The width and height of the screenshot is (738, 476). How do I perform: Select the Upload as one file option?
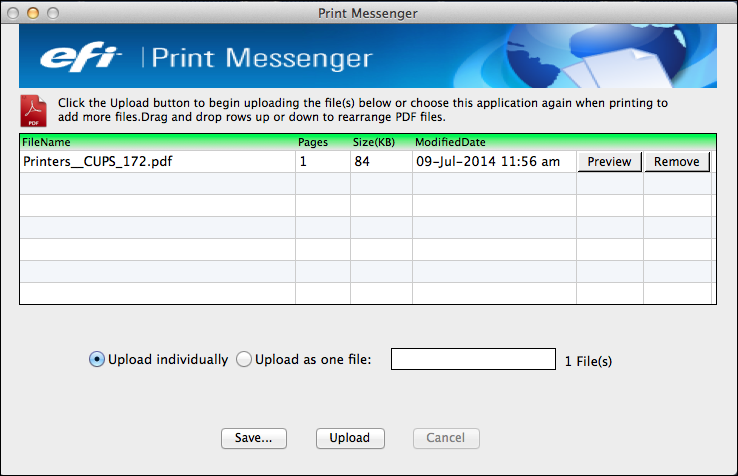point(244,359)
